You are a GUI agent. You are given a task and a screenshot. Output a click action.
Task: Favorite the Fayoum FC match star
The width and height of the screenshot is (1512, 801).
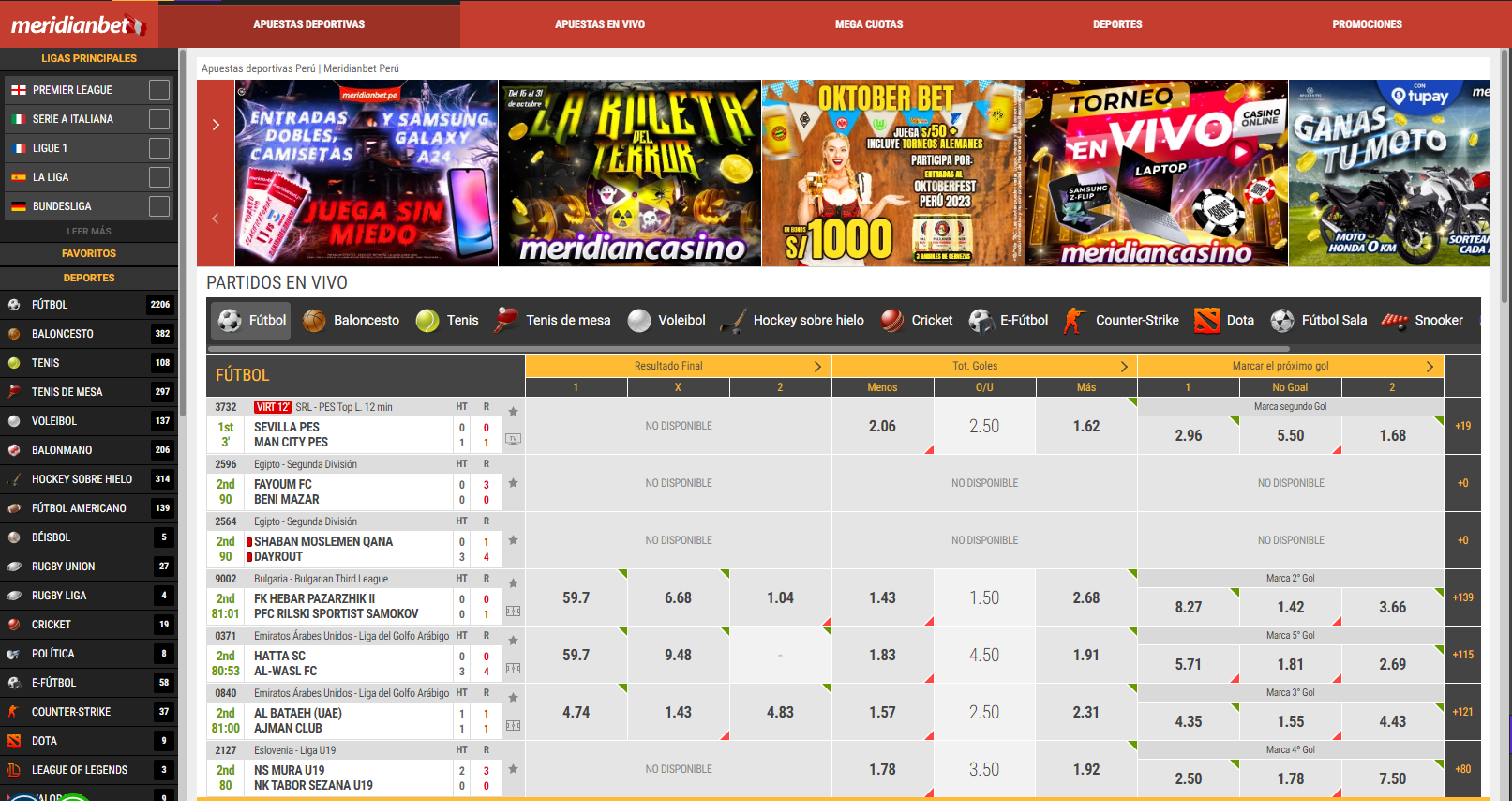point(513,483)
